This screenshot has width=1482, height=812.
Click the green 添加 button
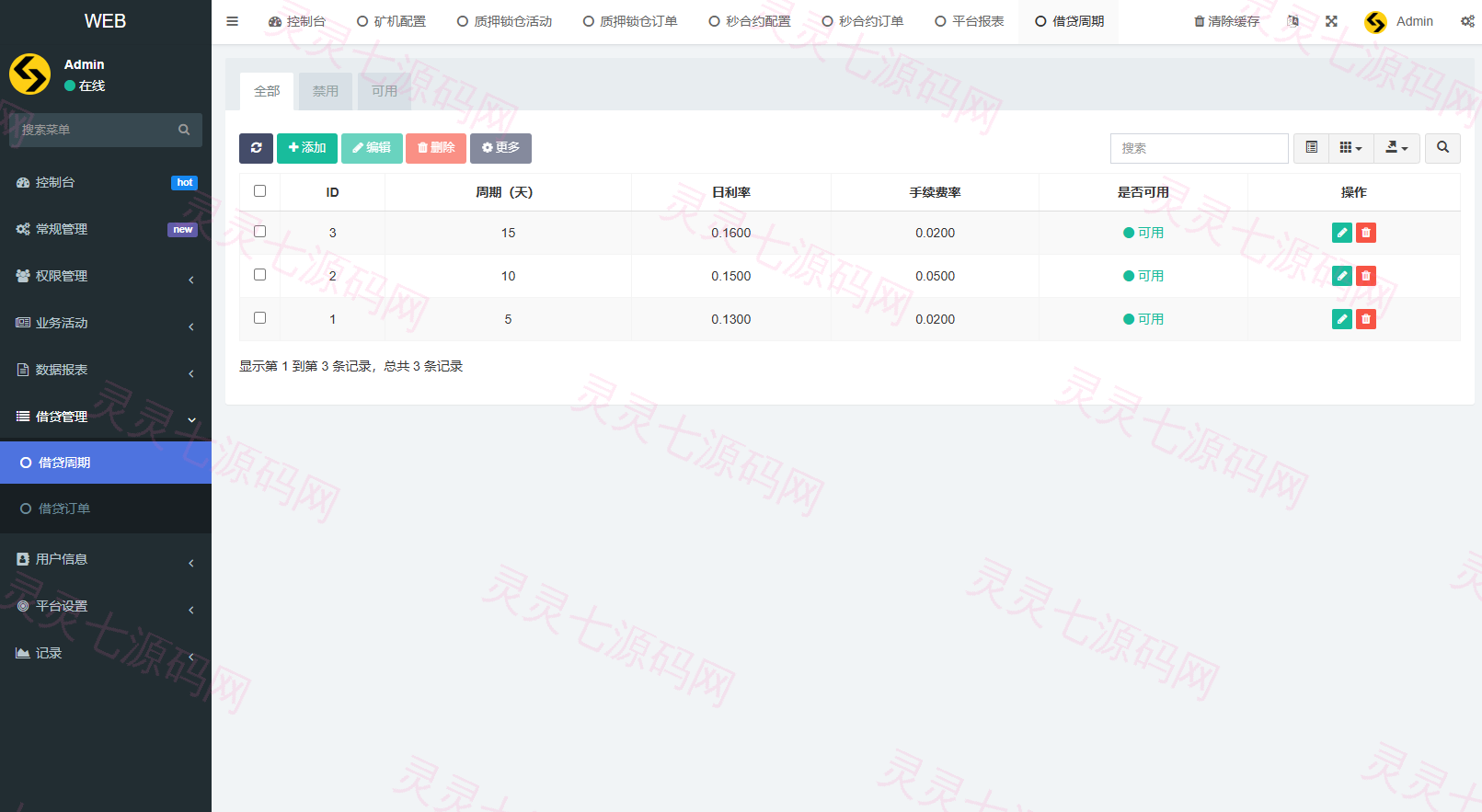click(x=307, y=148)
